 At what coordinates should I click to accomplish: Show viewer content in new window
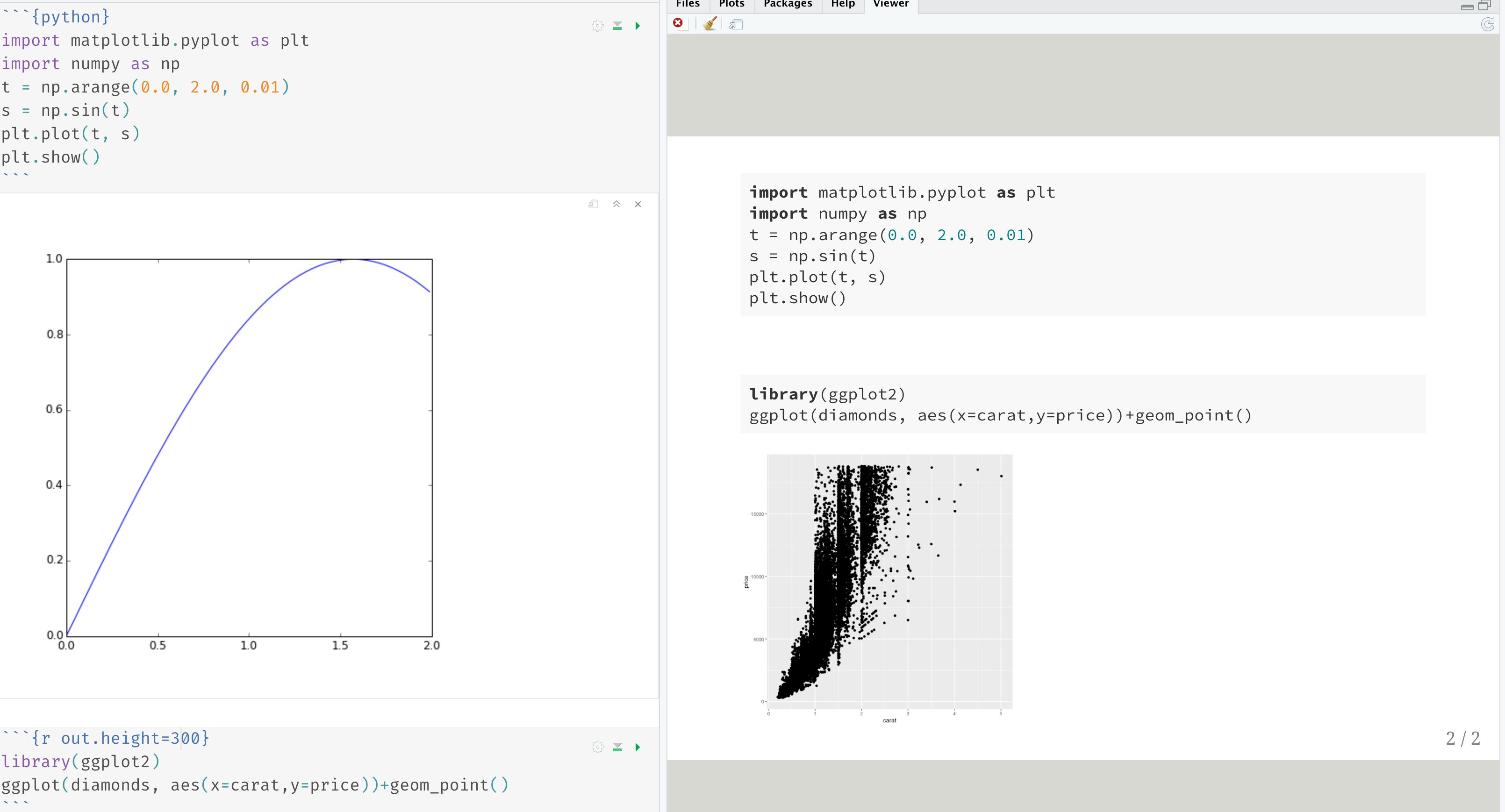[x=736, y=24]
